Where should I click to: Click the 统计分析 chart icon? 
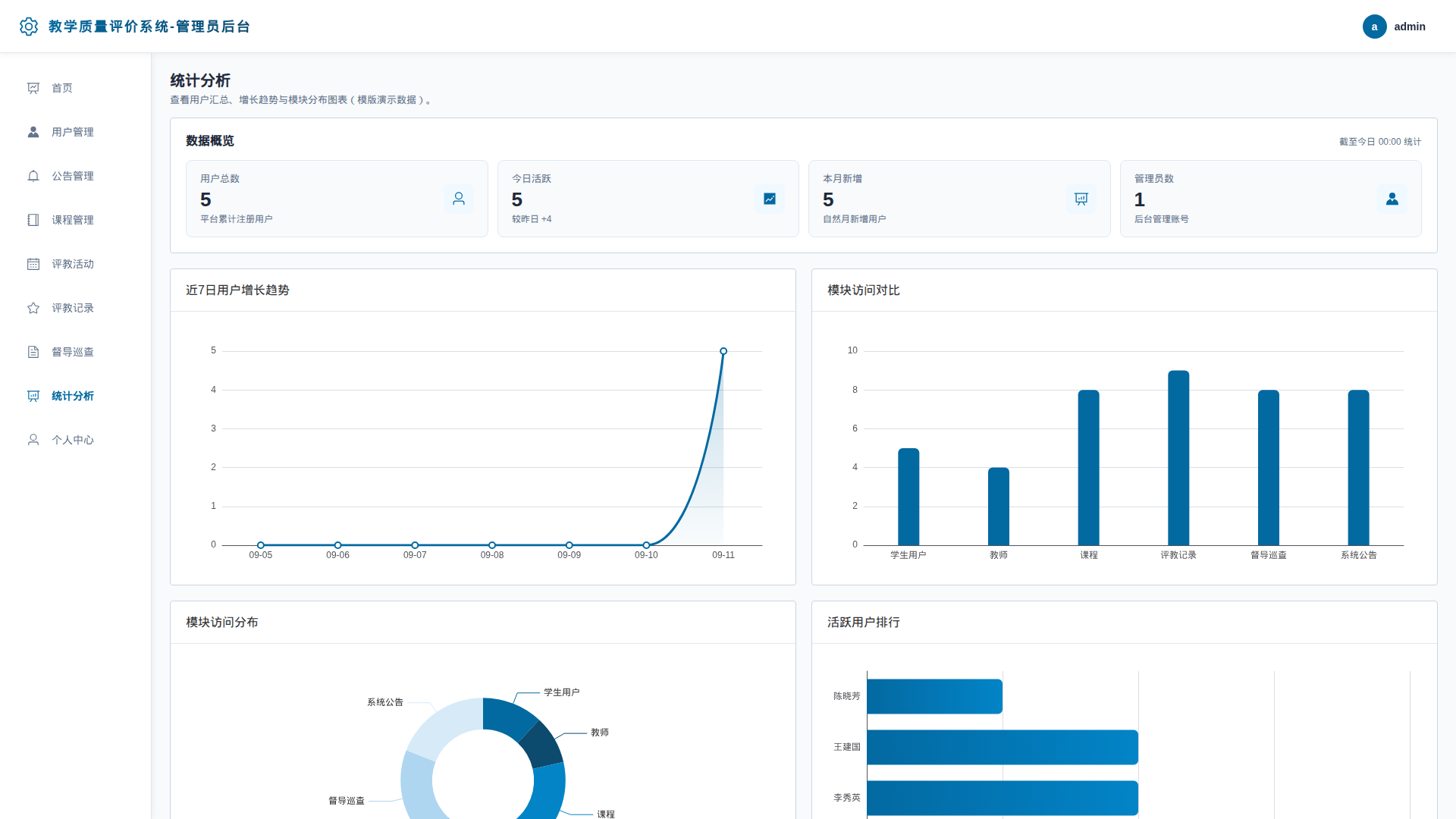[x=33, y=396]
